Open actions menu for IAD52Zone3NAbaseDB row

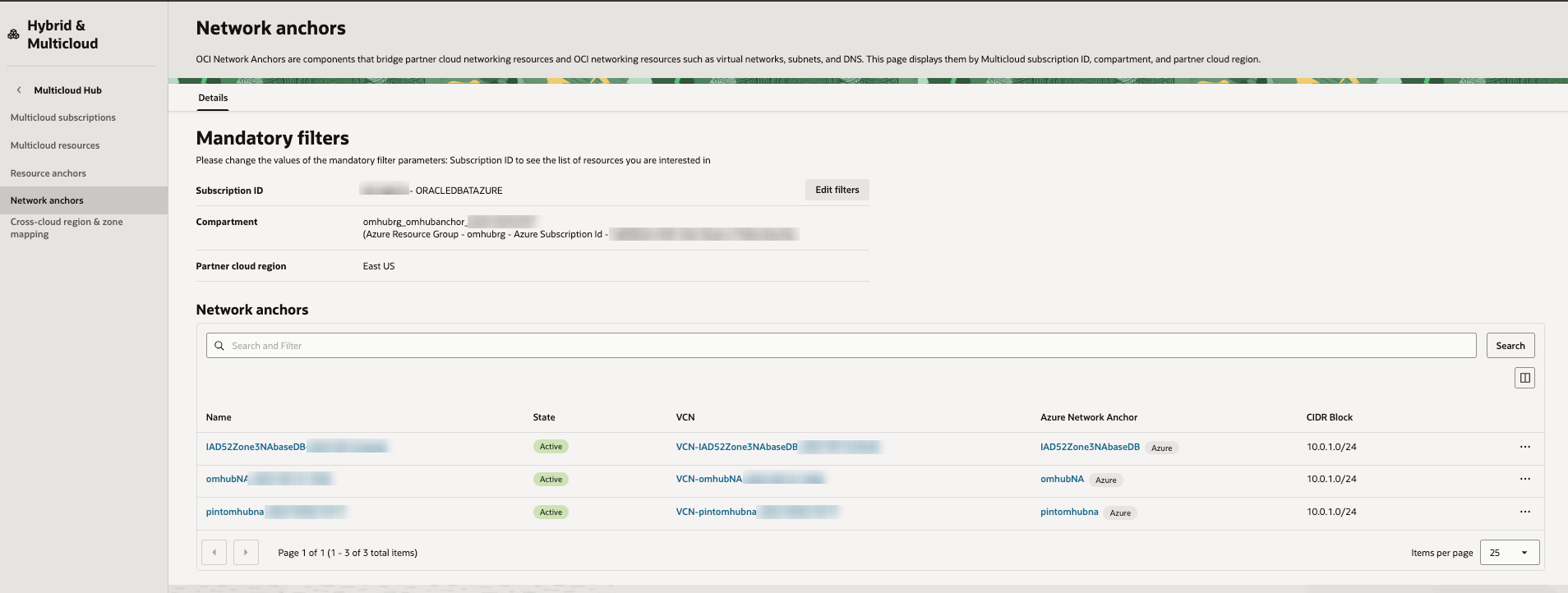[1525, 447]
